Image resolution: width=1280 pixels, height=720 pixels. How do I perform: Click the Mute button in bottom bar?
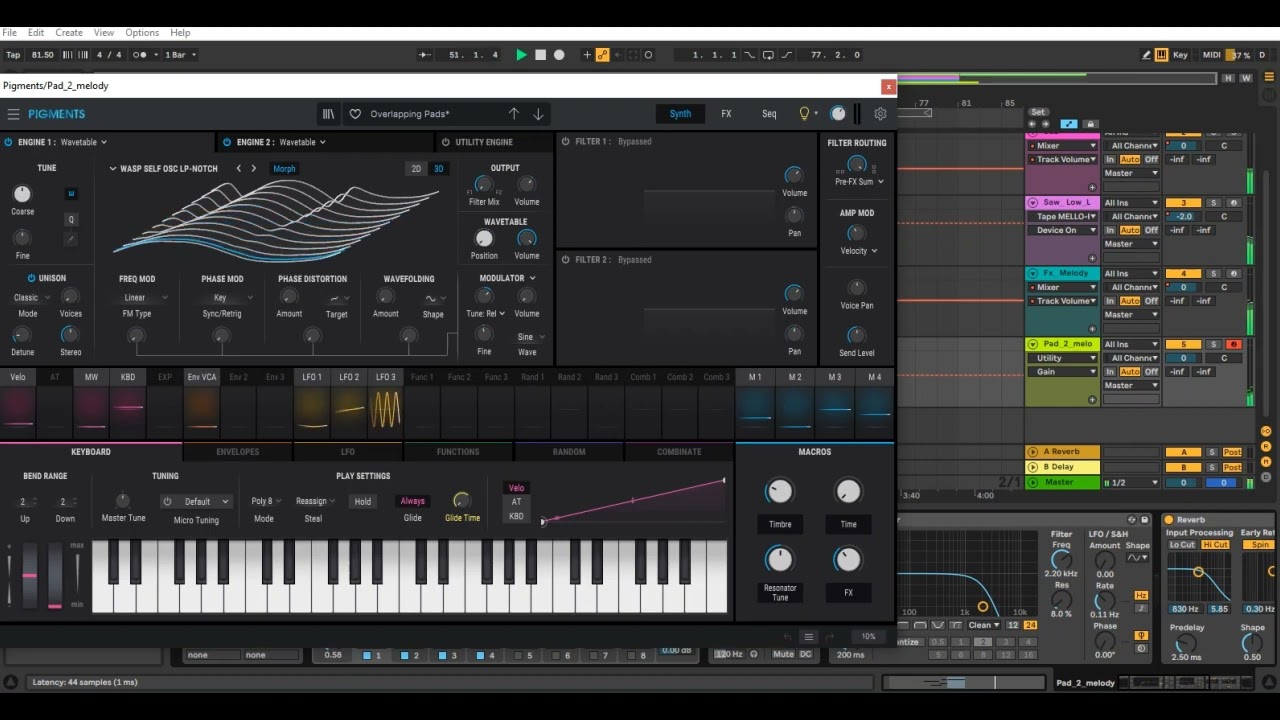[783, 654]
